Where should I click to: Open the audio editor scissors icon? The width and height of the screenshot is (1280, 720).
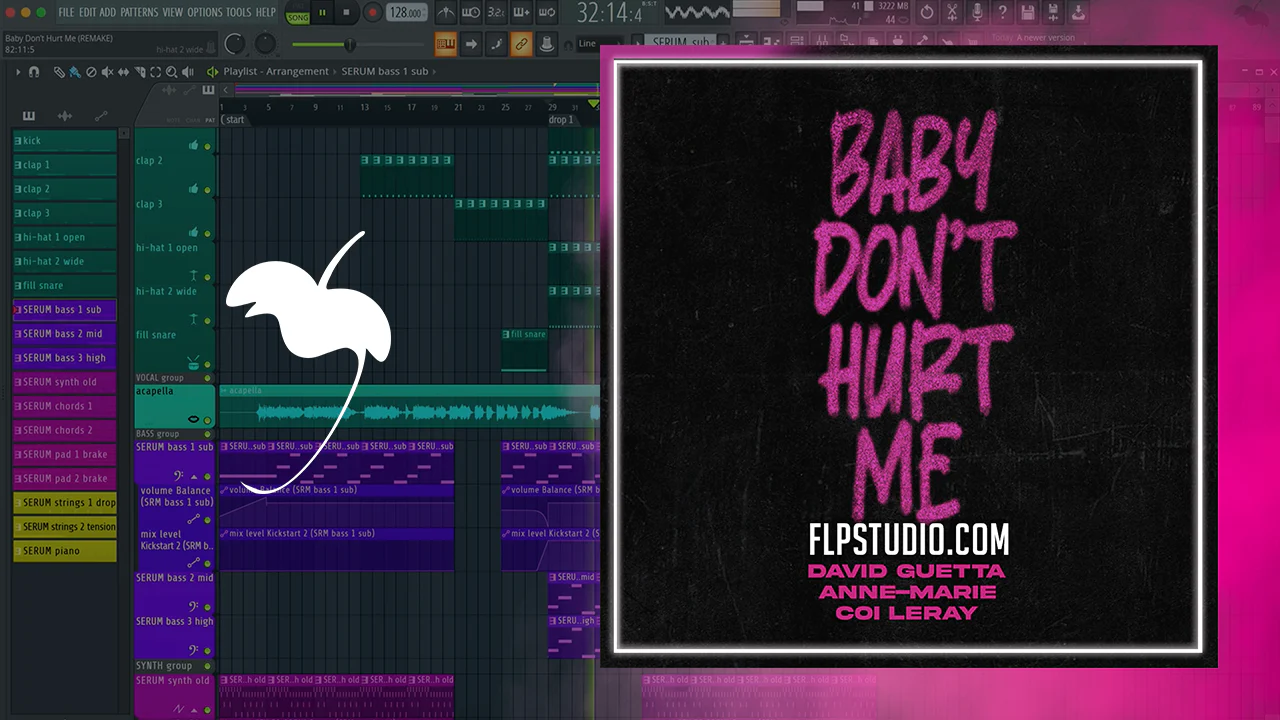952,13
